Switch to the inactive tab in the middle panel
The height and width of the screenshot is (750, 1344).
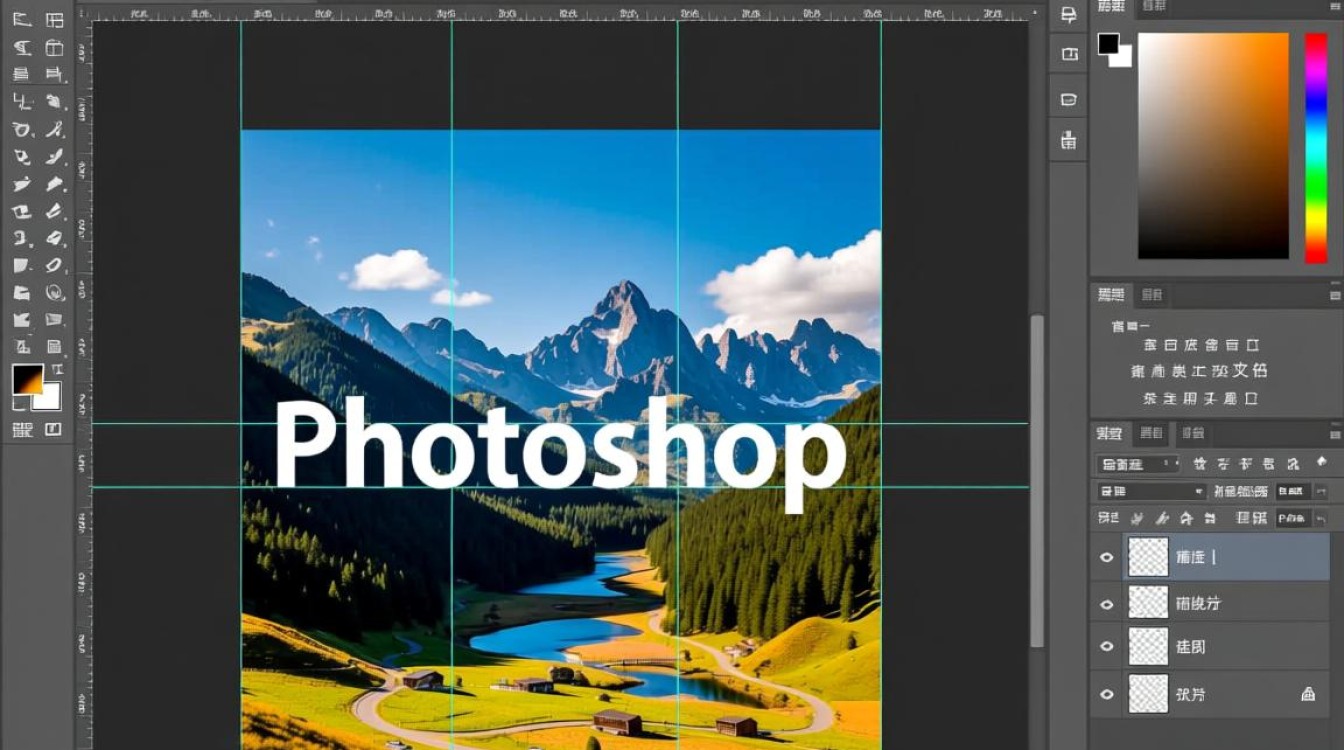pyautogui.click(x=1152, y=295)
